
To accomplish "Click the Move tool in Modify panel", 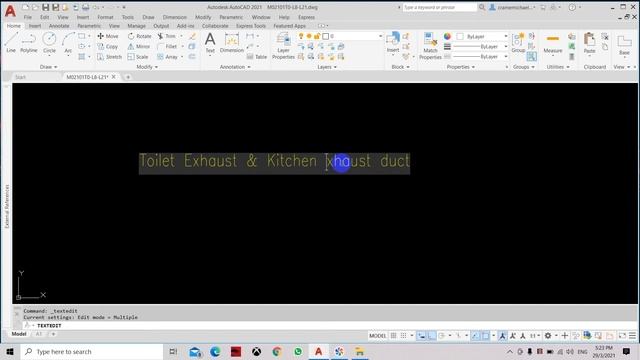I will point(108,36).
